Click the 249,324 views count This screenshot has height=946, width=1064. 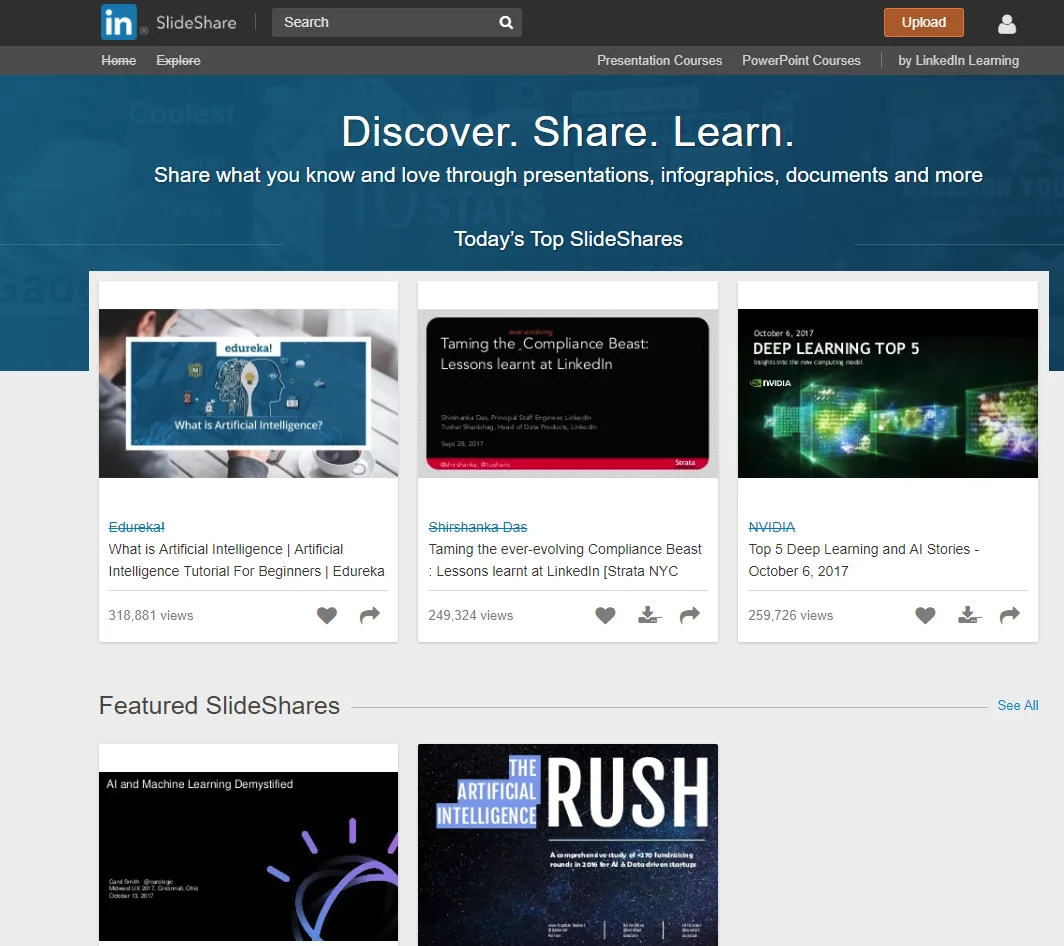pos(470,616)
